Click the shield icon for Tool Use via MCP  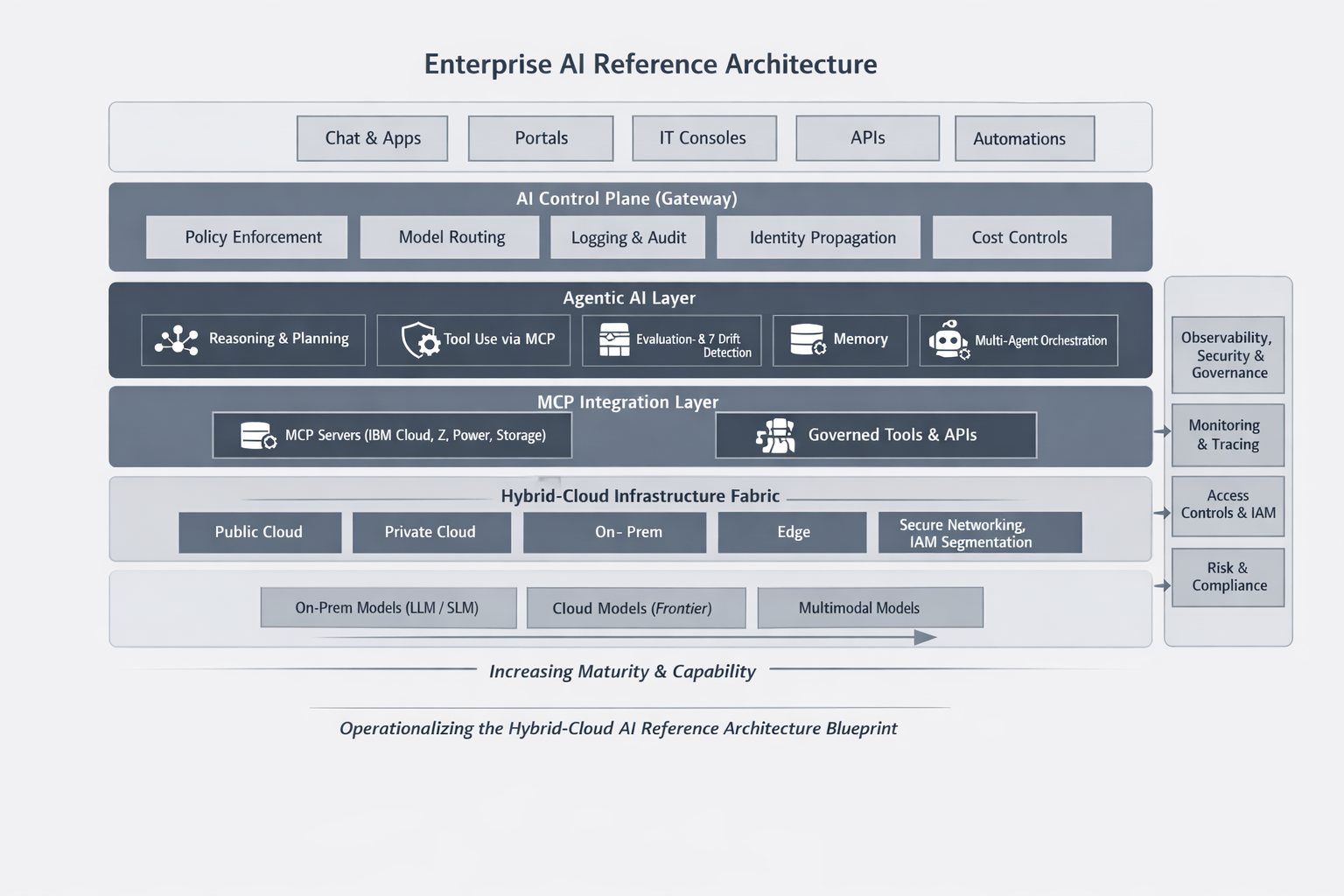pos(417,340)
